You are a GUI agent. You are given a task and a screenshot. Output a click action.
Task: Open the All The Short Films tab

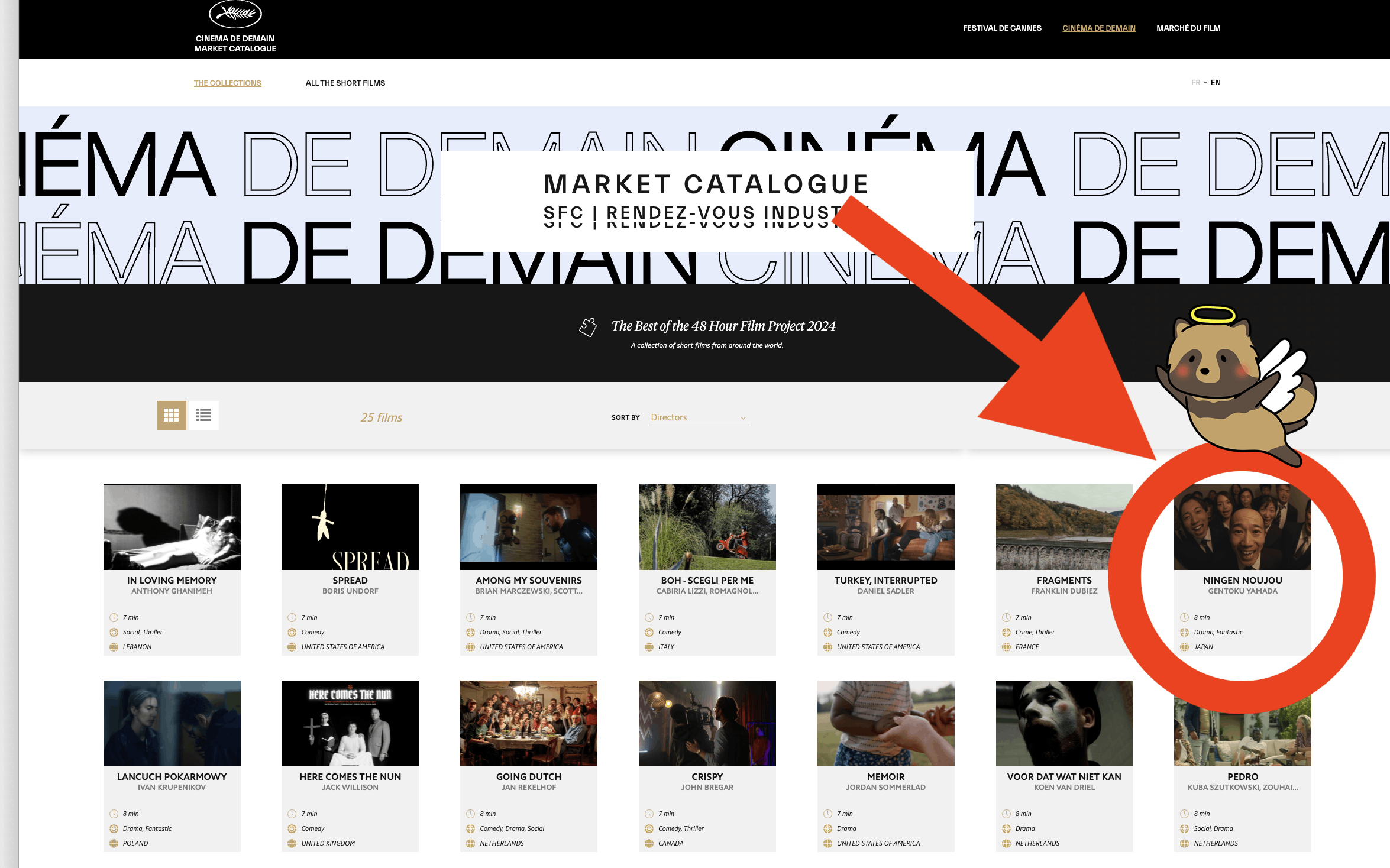(345, 83)
